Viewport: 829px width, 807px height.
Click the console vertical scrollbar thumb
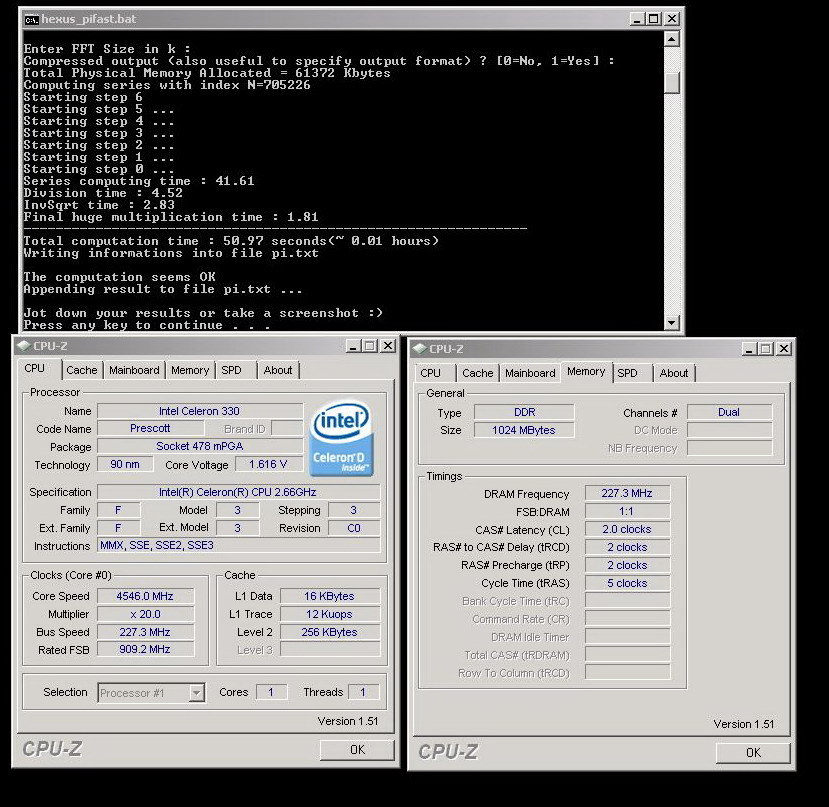[671, 82]
